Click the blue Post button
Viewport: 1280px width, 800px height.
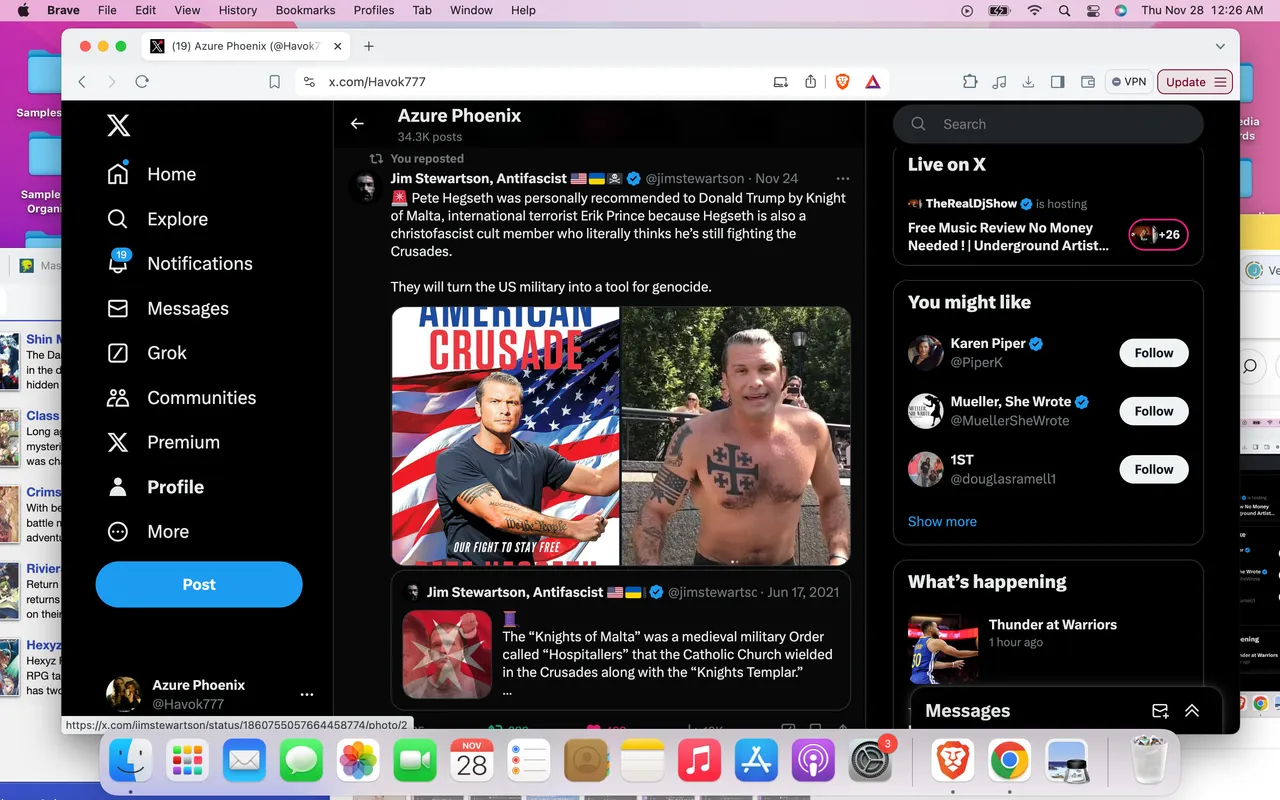tap(199, 584)
